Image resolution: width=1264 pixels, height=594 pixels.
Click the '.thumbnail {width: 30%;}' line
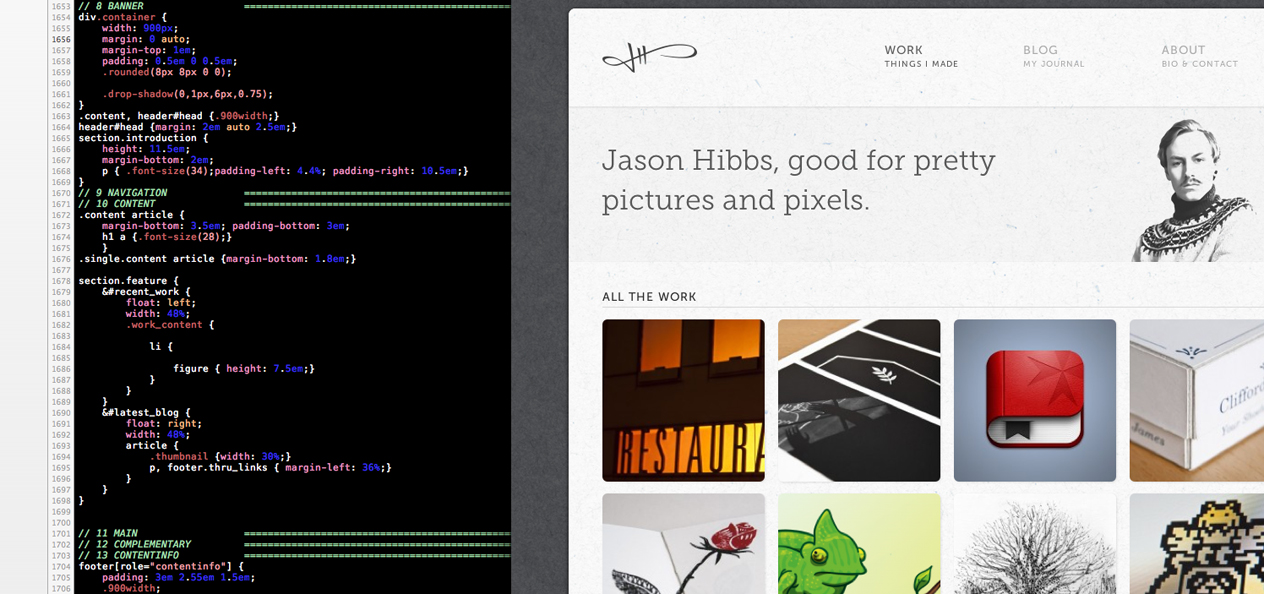pyautogui.click(x=220, y=457)
